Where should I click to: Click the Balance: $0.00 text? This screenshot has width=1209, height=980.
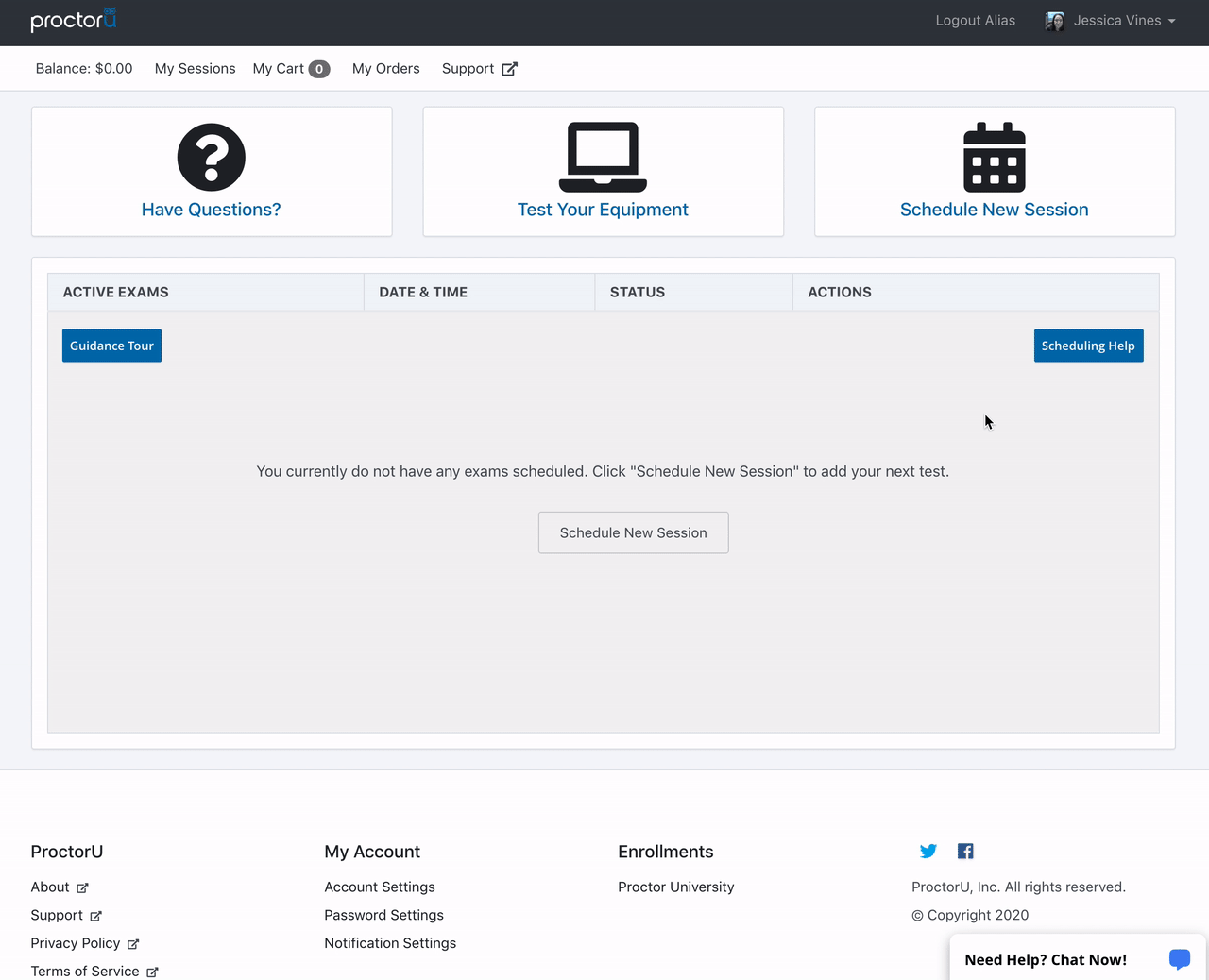84,69
